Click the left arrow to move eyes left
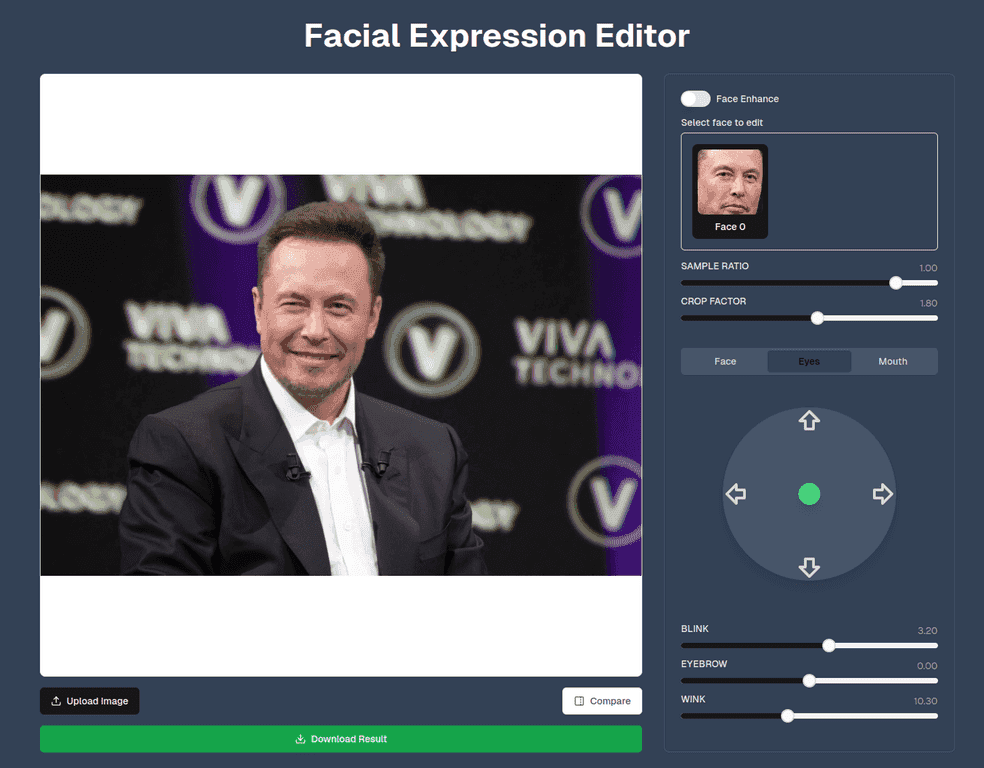 736,494
